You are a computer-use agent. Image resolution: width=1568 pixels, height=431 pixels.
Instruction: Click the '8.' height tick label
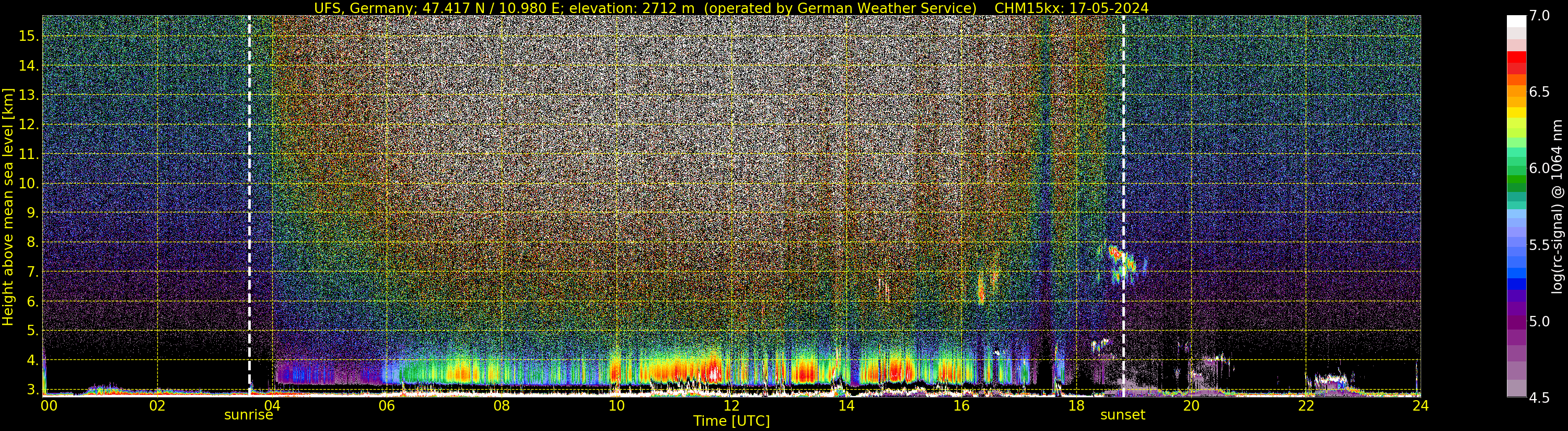[x=32, y=243]
